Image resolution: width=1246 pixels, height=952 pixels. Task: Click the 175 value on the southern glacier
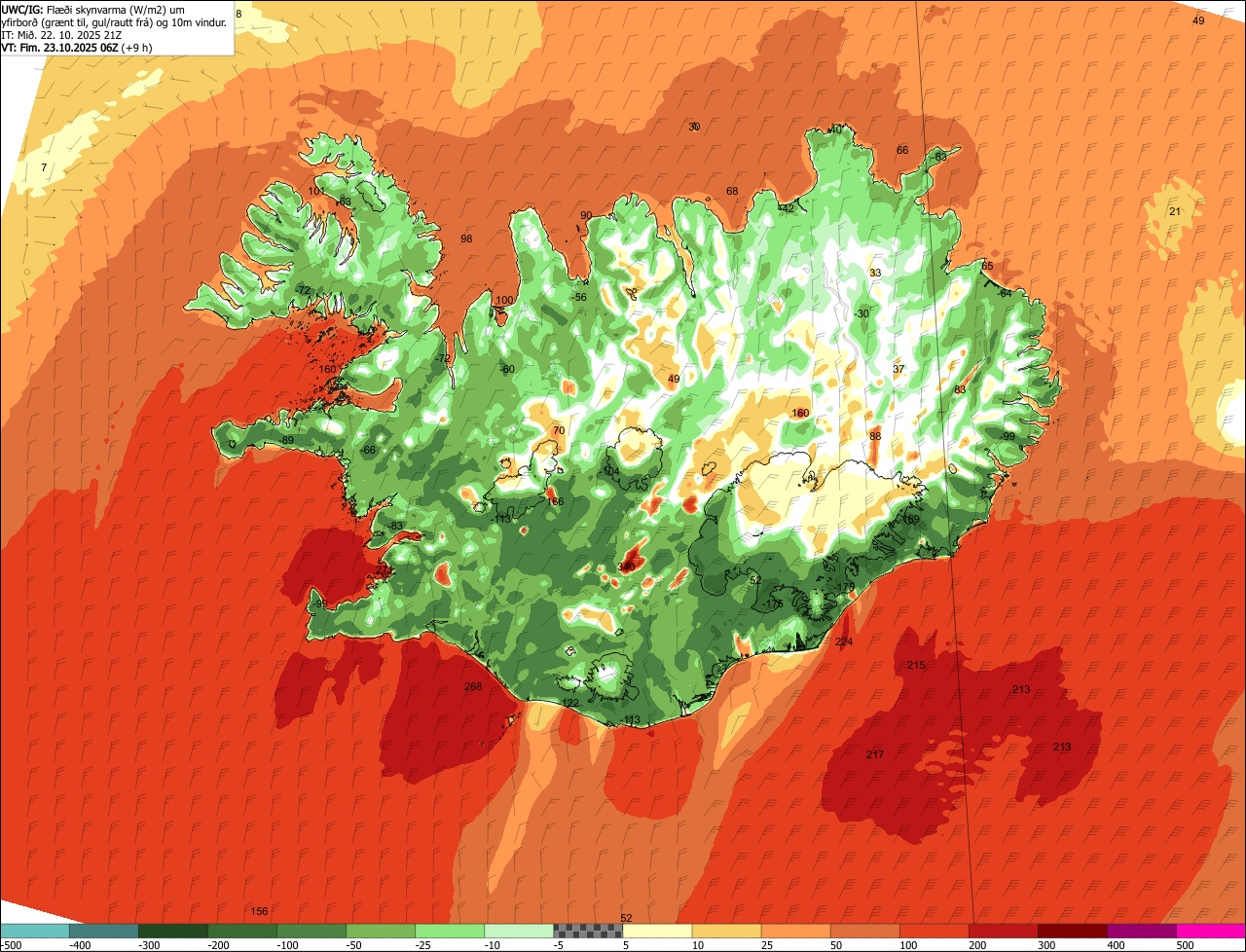click(x=775, y=604)
